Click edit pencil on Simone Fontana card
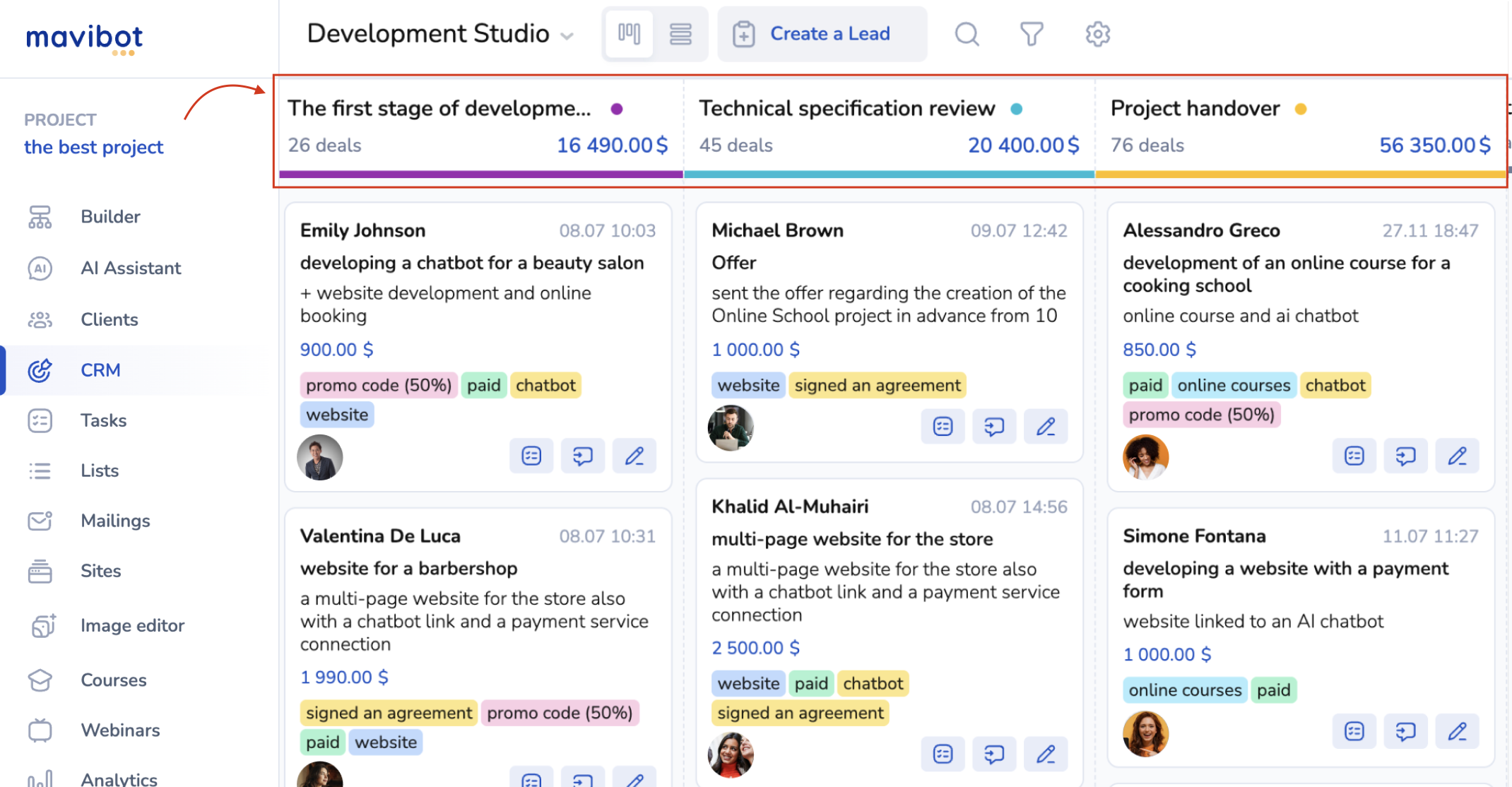Screen dimensions: 1512x787 [1457, 731]
